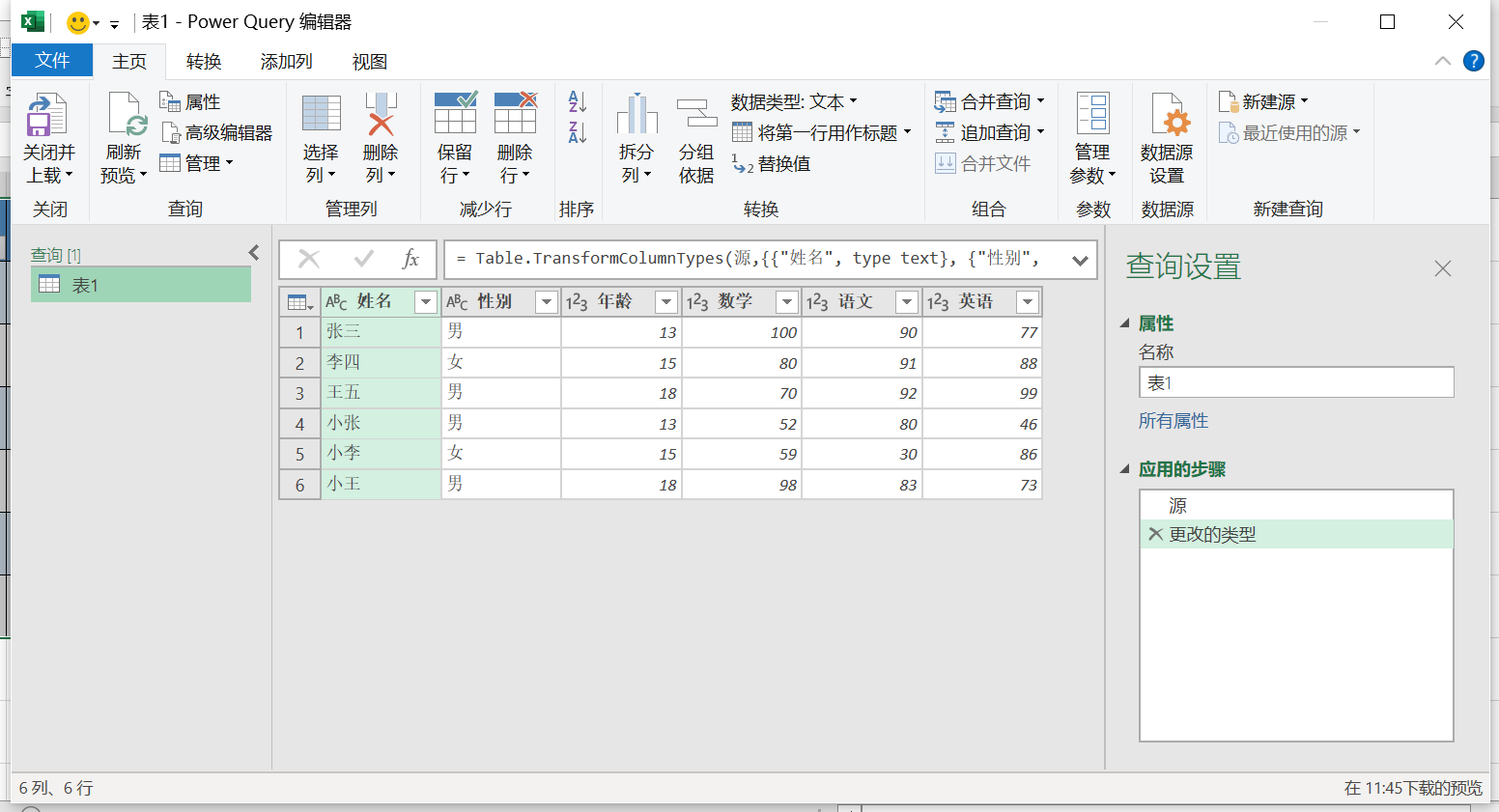Viewport: 1499px width, 812px height.
Task: Switch to the 添加列 ribbon tab
Action: 285,61
